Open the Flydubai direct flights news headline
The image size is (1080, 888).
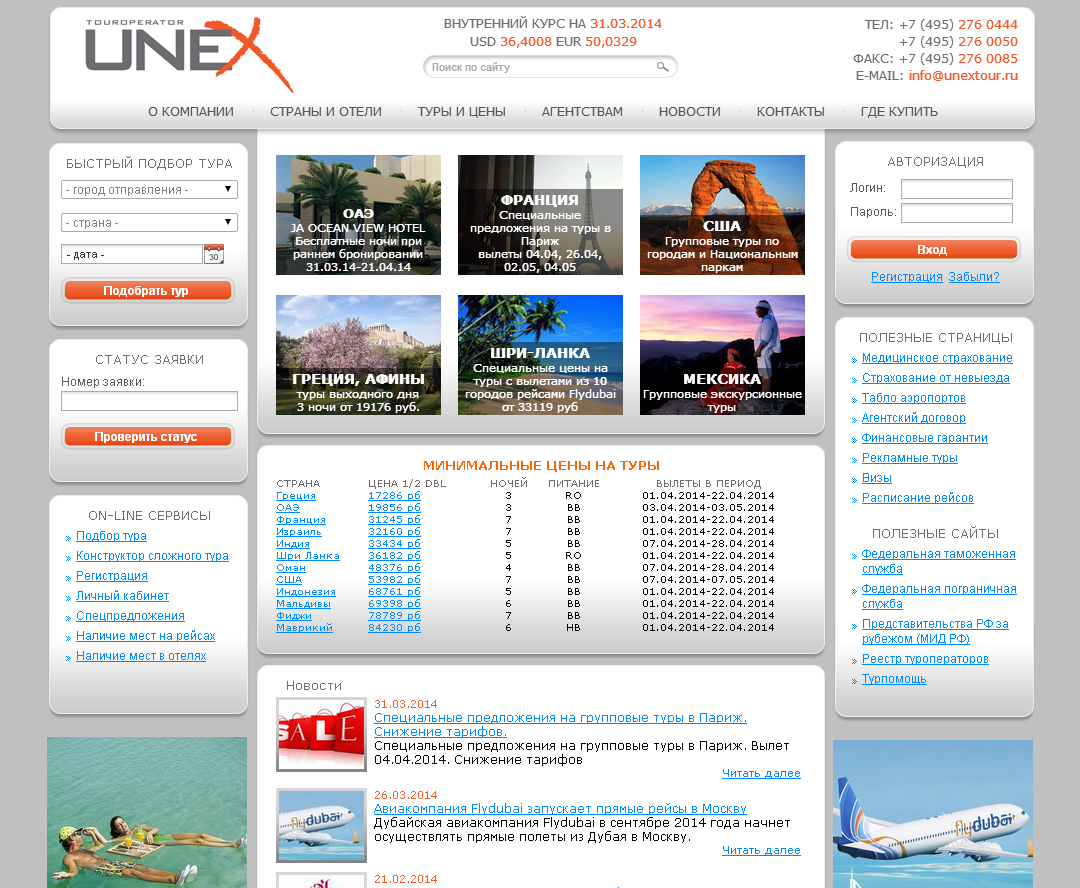(560, 808)
